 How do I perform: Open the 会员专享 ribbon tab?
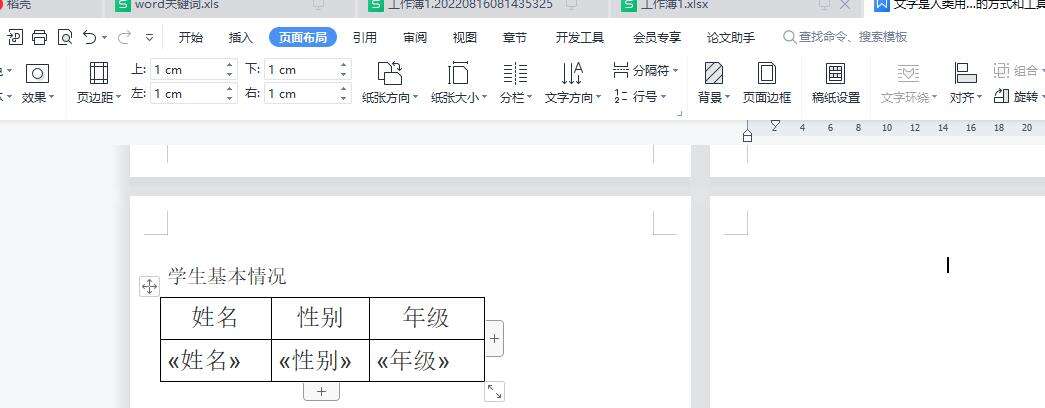(x=656, y=37)
